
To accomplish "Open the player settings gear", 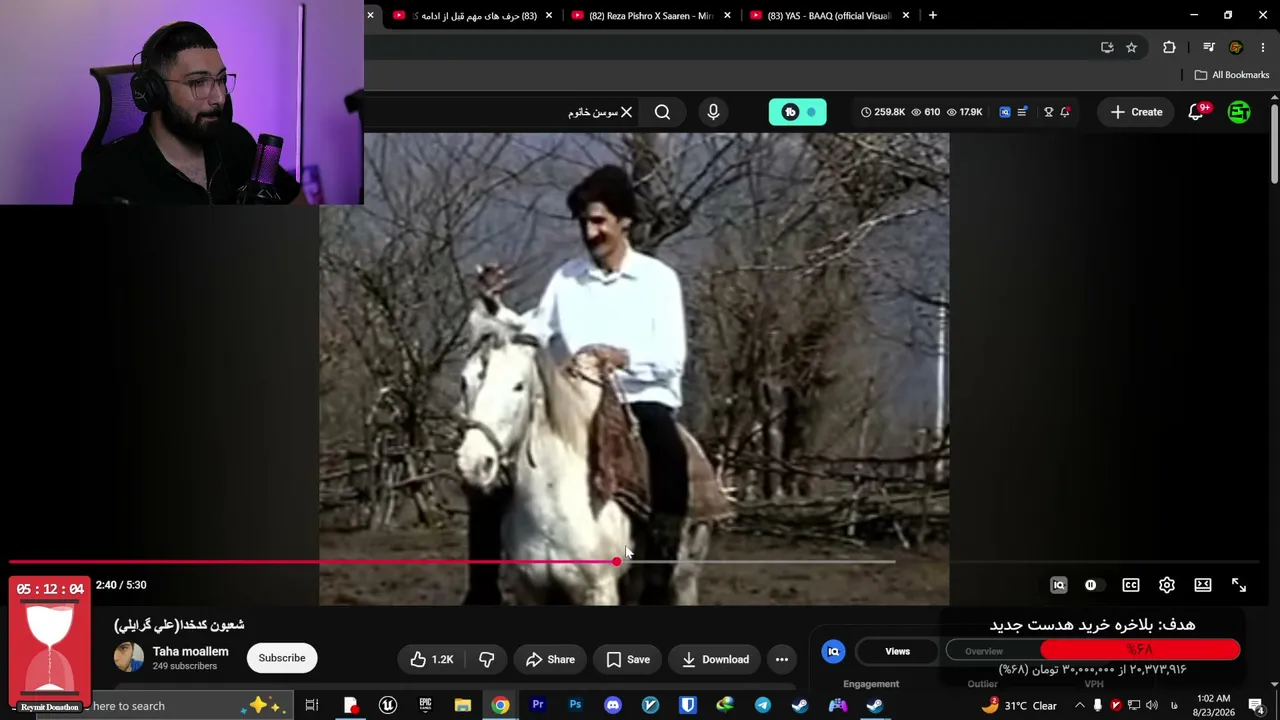I will click(1167, 585).
